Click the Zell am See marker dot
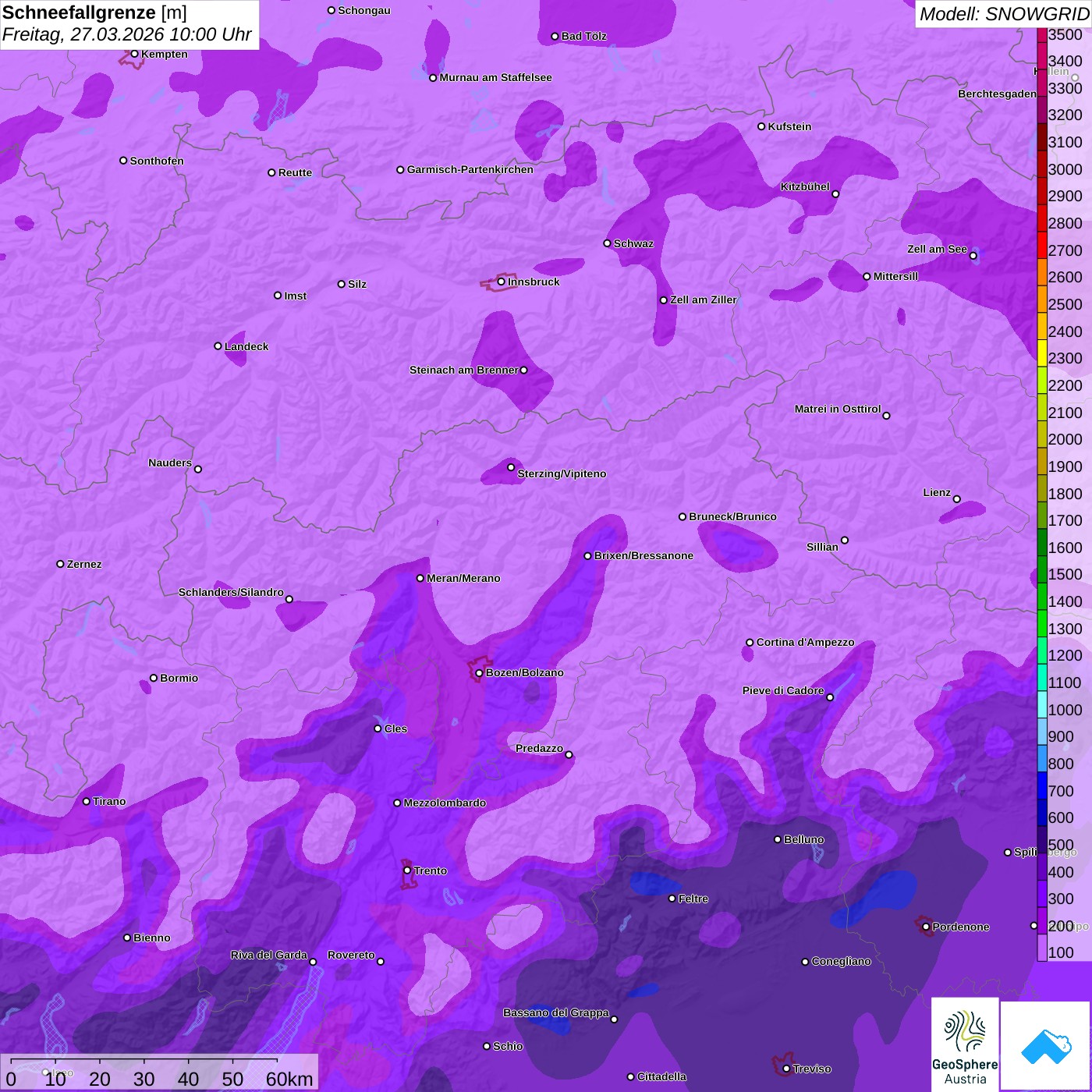1092x1092 pixels. click(x=973, y=256)
